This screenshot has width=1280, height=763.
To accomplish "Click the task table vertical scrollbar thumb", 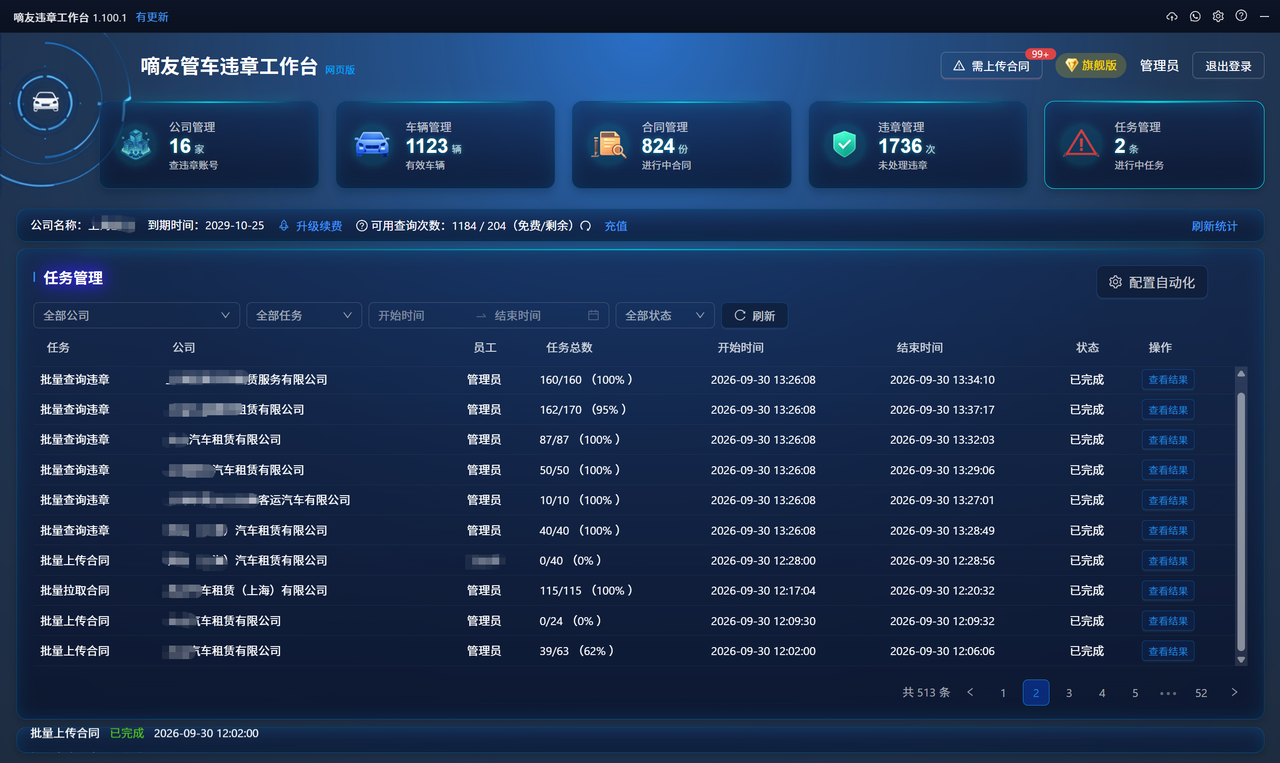I will [1241, 520].
